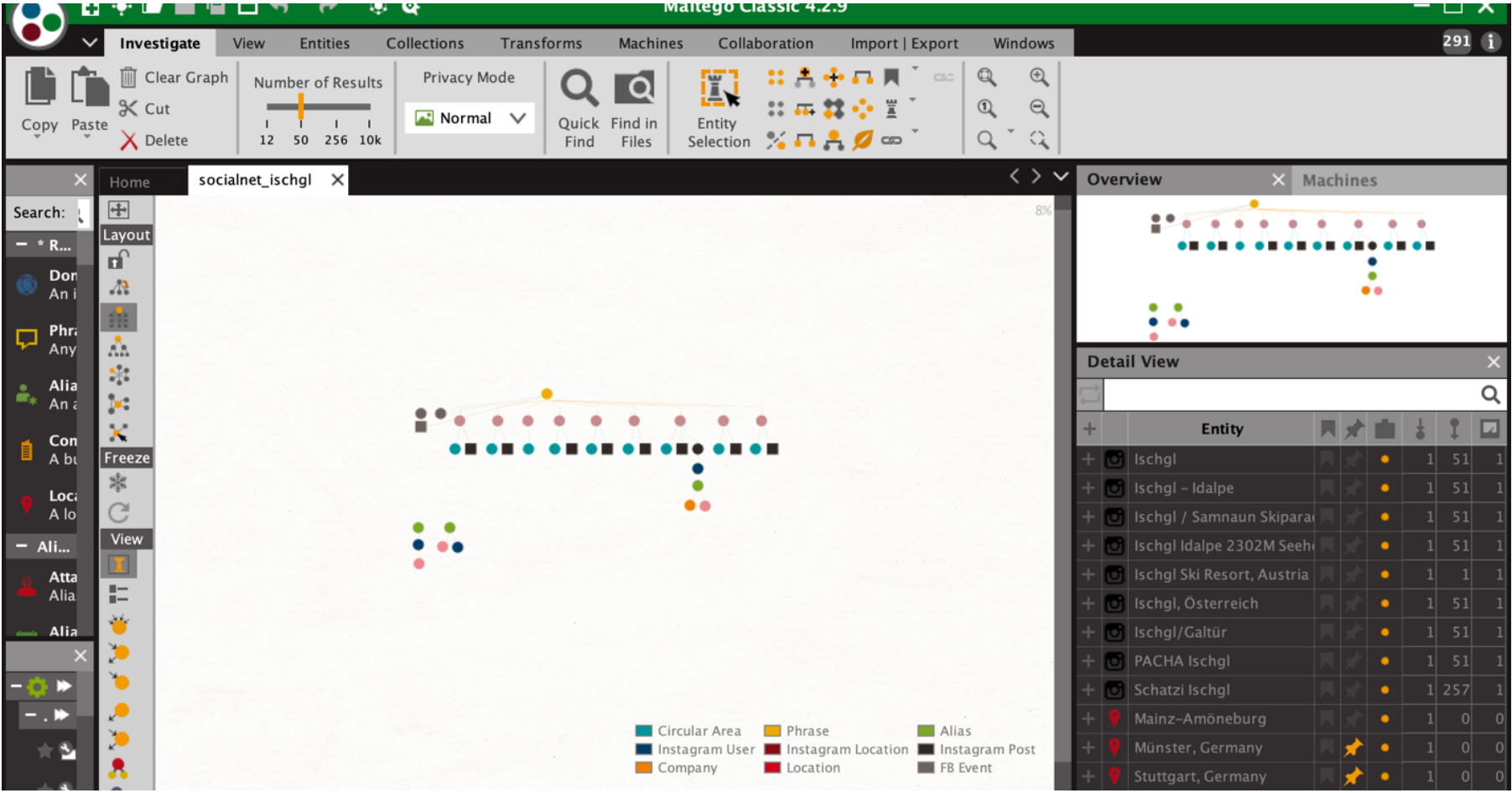Select bookmarked entities with bookmark icon
Screen dimensions: 1512x793
(x=891, y=77)
